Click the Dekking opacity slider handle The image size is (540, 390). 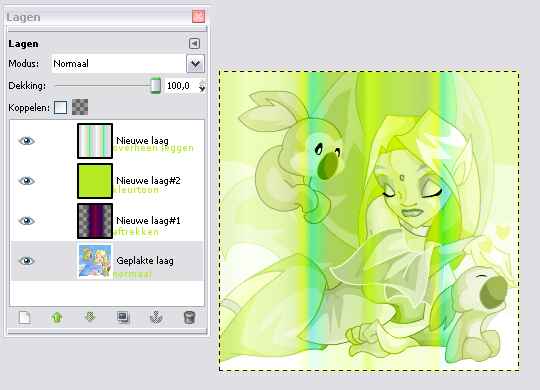tap(156, 85)
